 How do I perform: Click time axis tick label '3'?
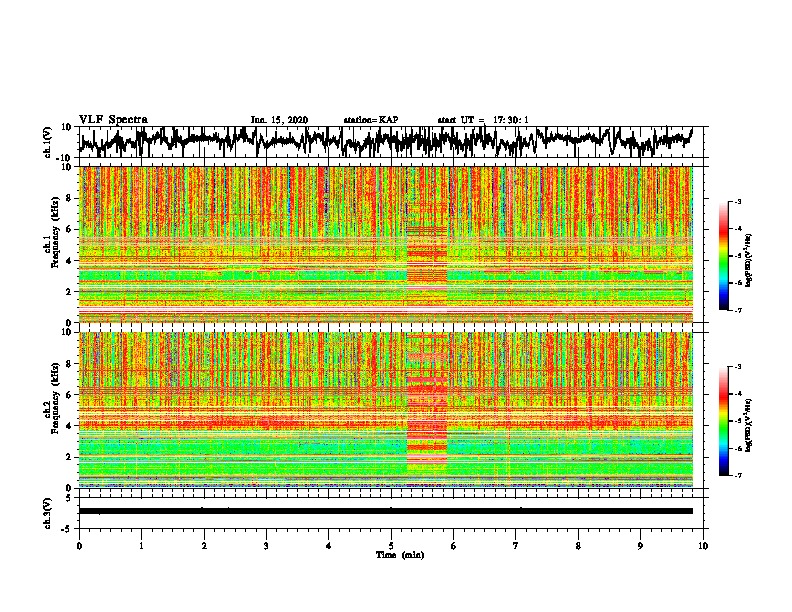(x=266, y=546)
